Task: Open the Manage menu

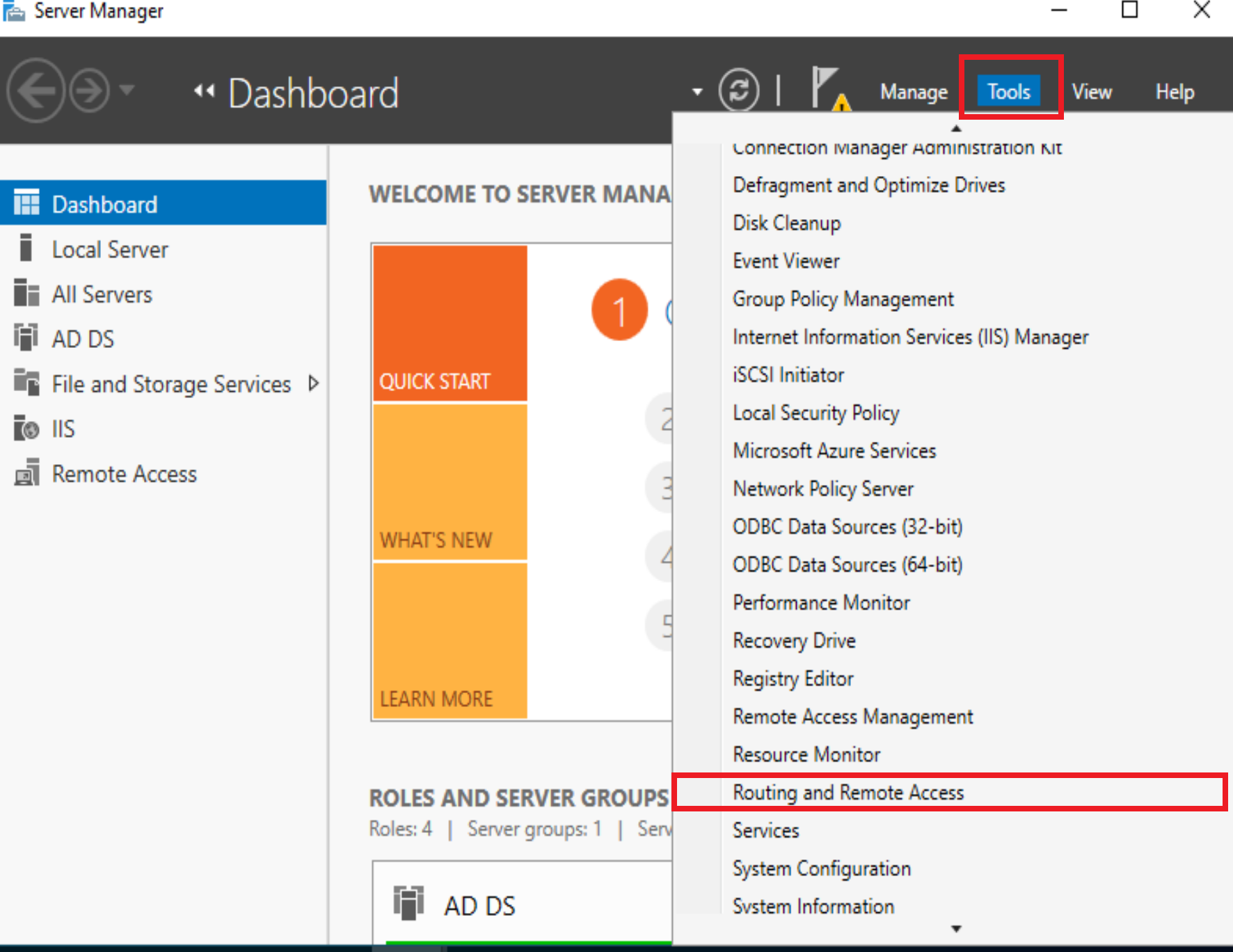Action: 914,92
